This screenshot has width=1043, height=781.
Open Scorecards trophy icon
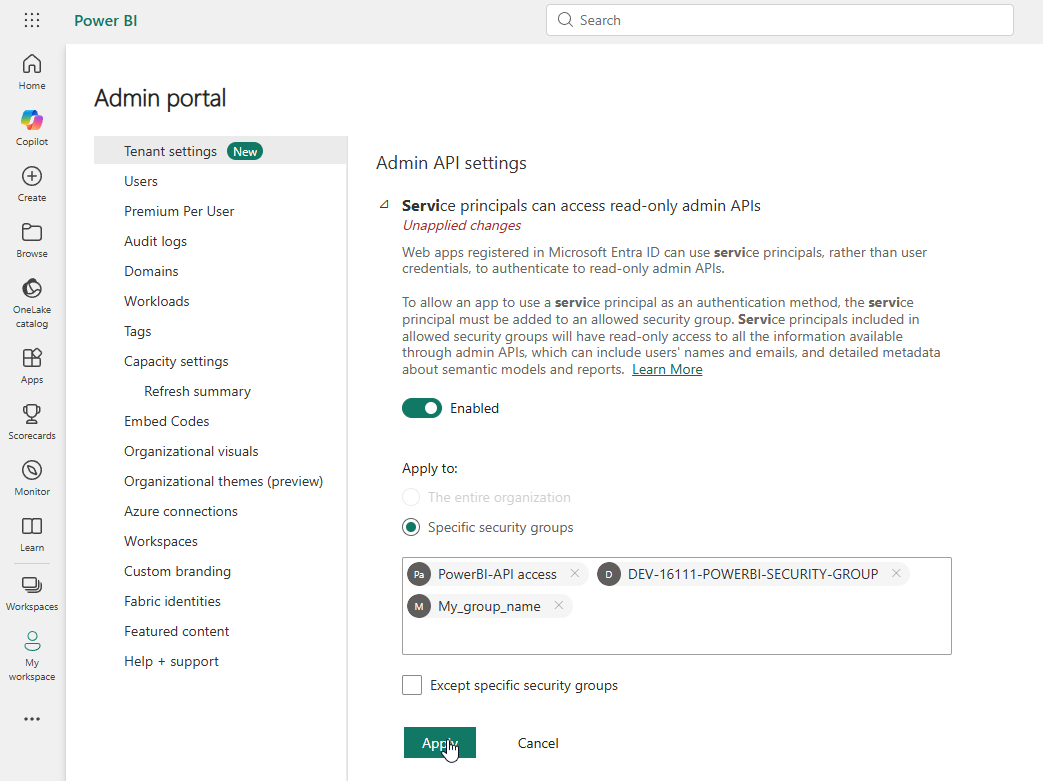[x=32, y=420]
